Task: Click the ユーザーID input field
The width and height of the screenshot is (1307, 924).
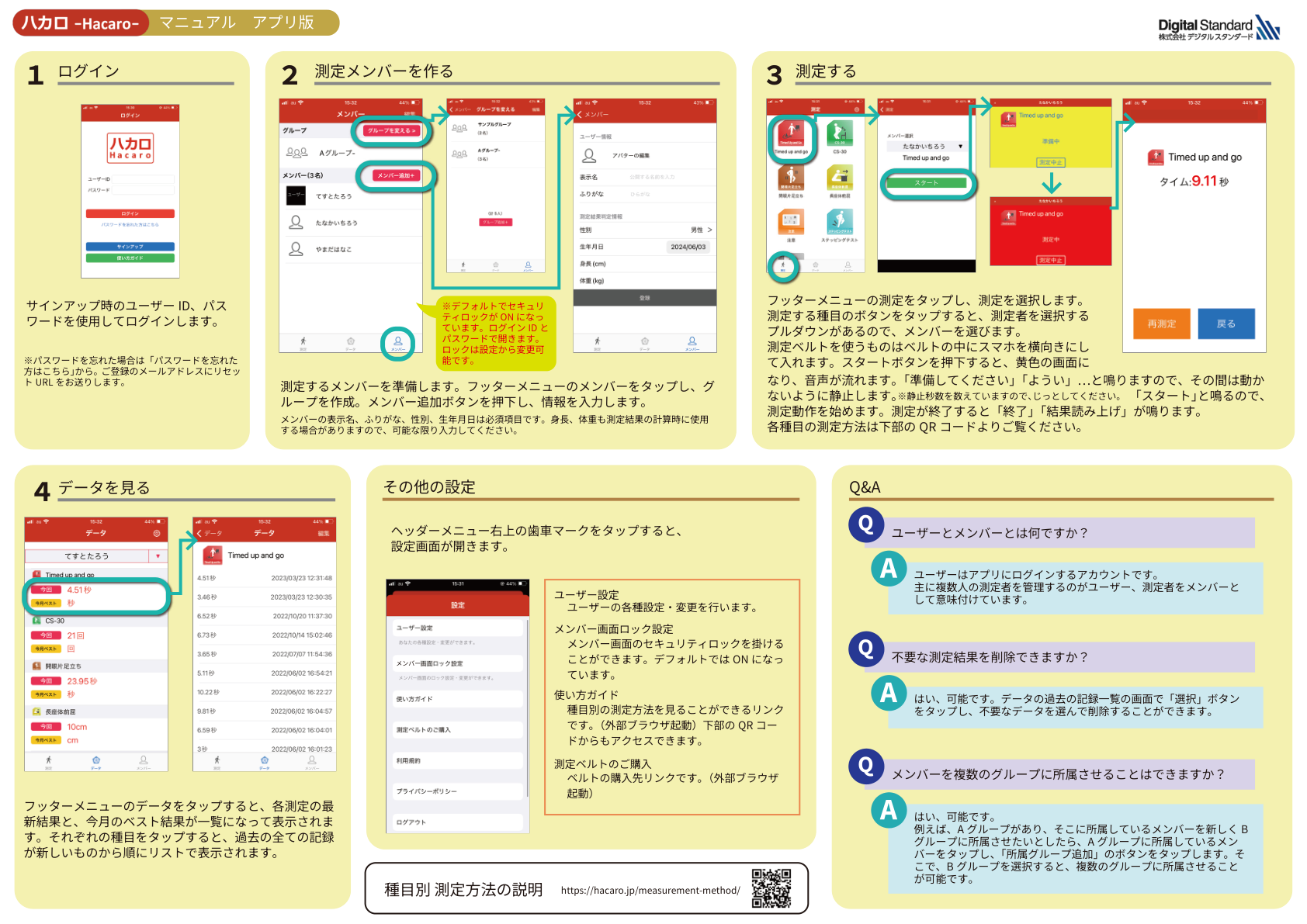Action: click(x=144, y=179)
